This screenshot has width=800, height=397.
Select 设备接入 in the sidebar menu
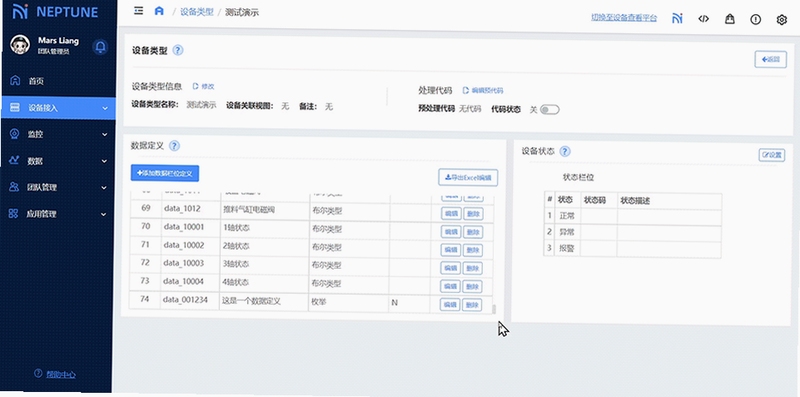pyautogui.click(x=58, y=108)
